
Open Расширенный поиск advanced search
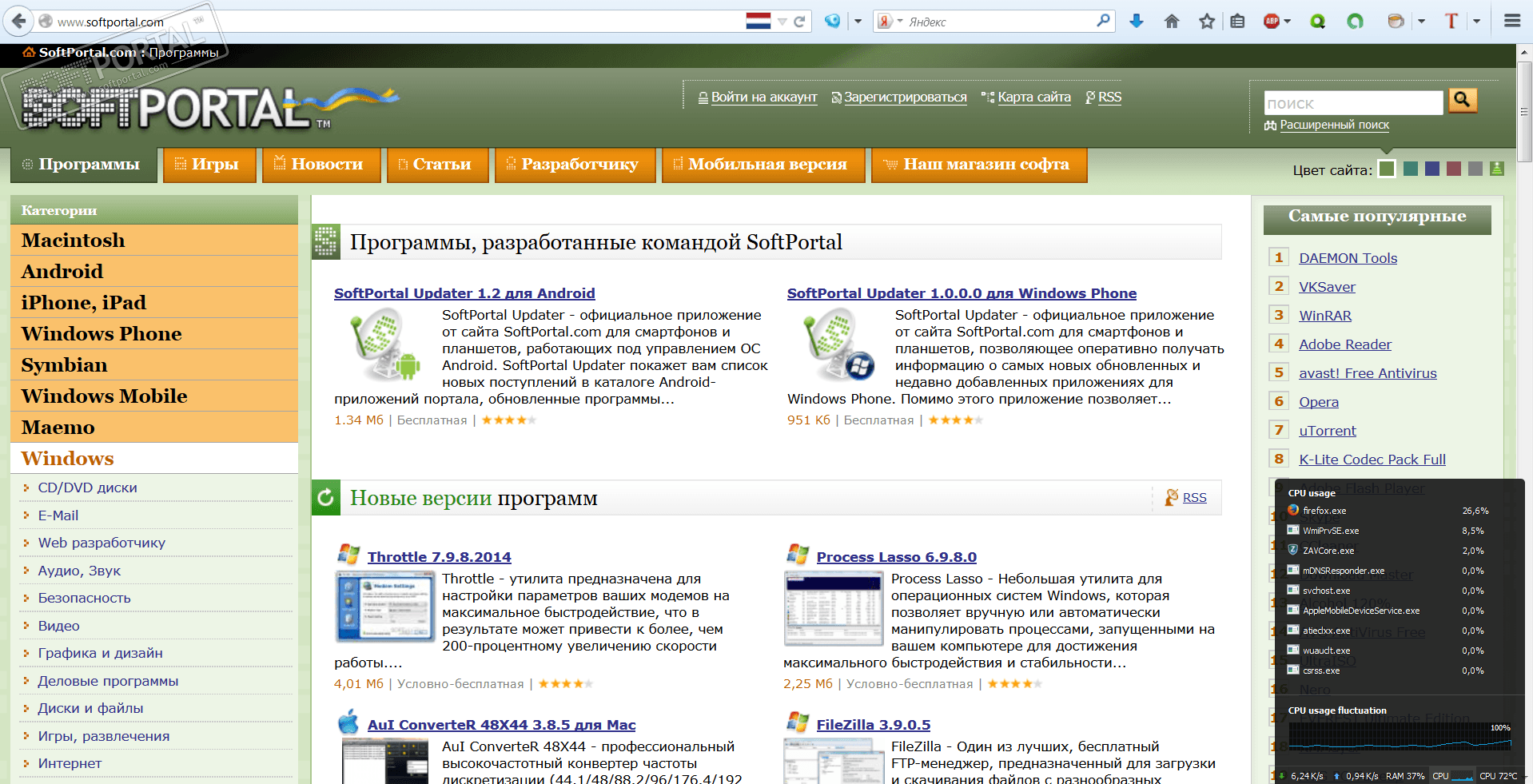(x=1335, y=125)
